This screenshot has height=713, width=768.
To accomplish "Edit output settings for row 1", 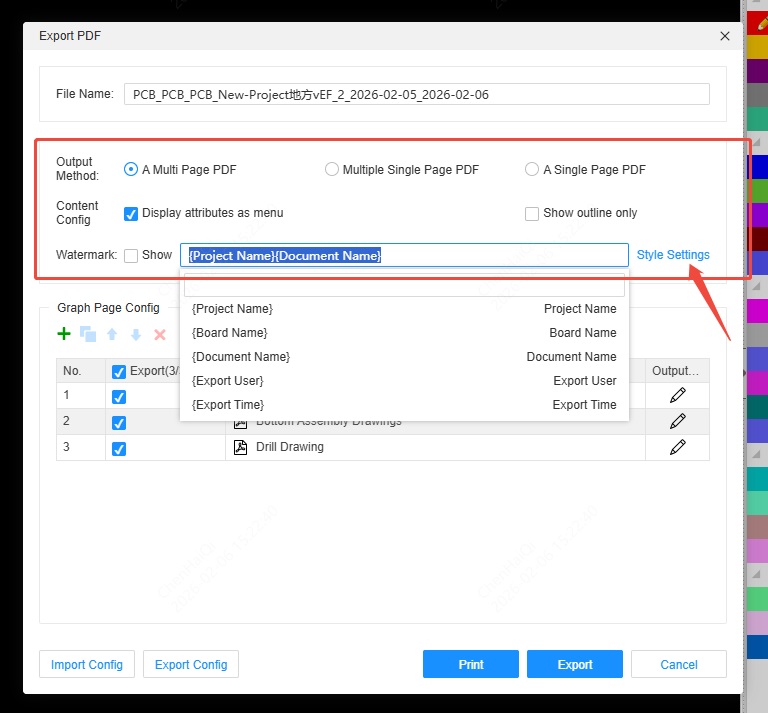I will (x=677, y=396).
